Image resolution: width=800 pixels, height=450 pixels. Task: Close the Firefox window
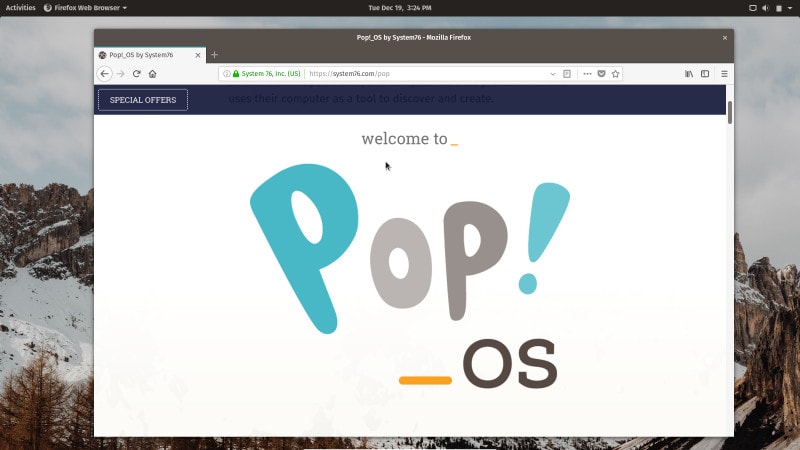pos(724,38)
